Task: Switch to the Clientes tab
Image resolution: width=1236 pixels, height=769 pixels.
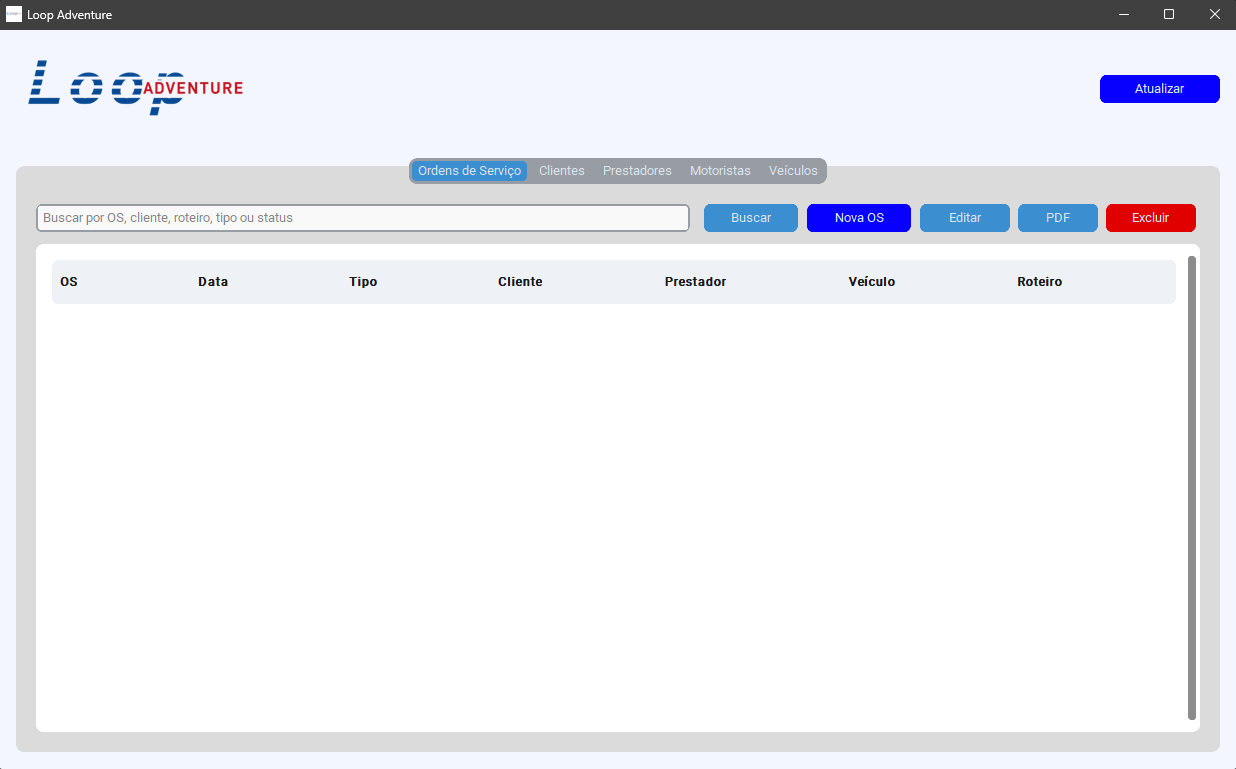Action: tap(562, 171)
